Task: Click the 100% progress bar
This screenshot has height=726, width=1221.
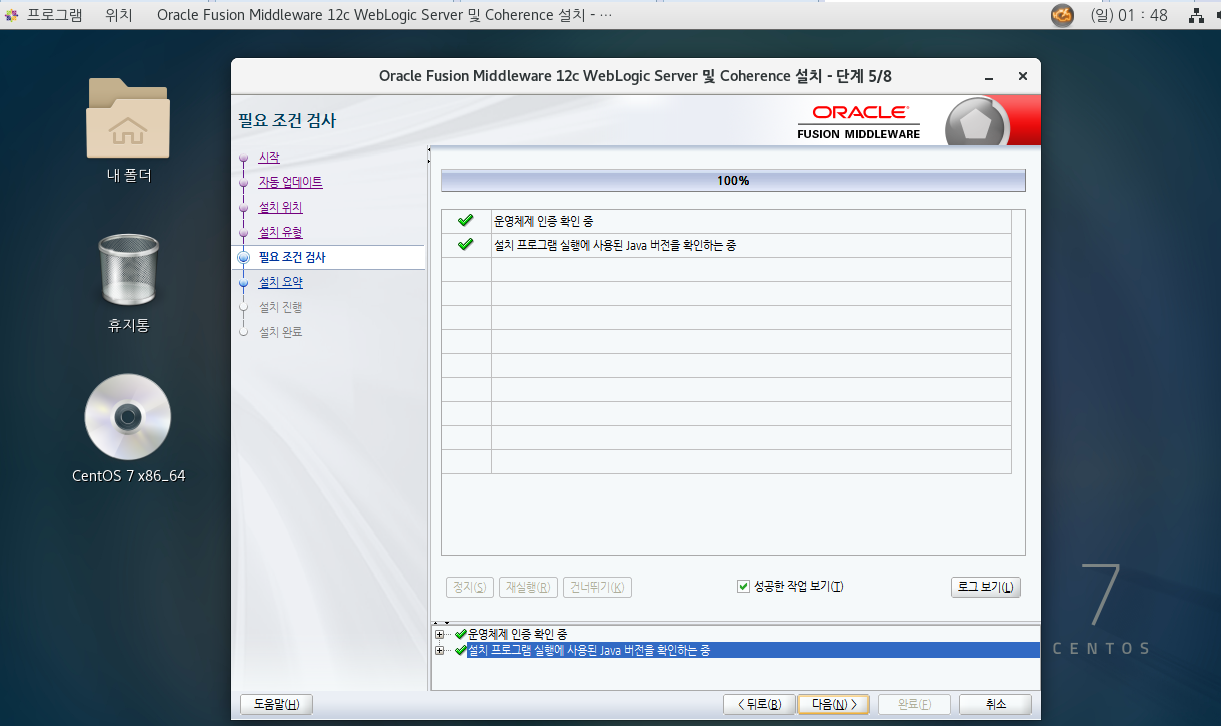Action: (733, 181)
